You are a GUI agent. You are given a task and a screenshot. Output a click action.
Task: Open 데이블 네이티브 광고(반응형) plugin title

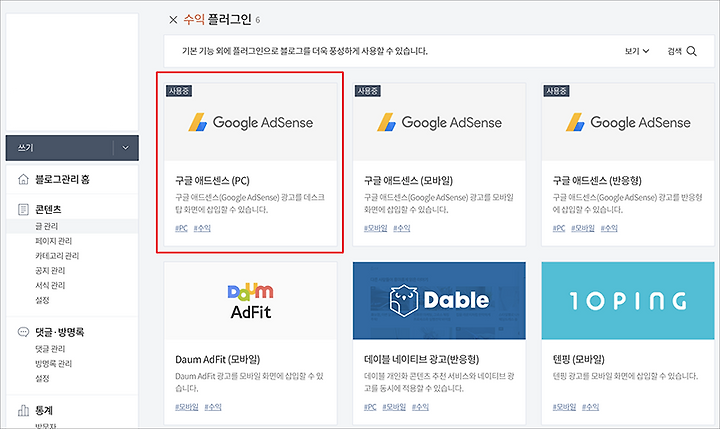(x=421, y=359)
